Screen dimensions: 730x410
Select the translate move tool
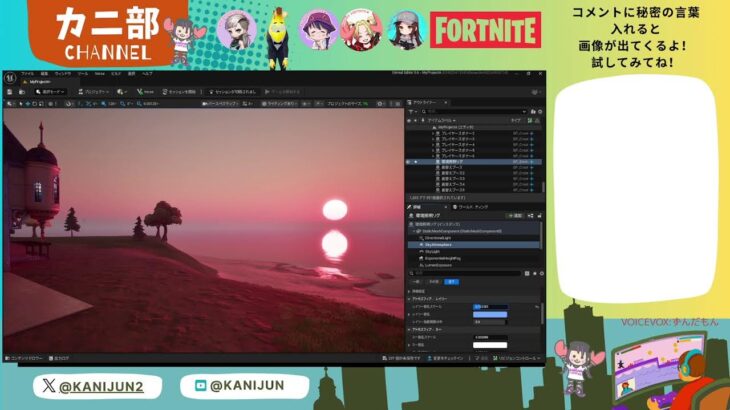[27, 104]
